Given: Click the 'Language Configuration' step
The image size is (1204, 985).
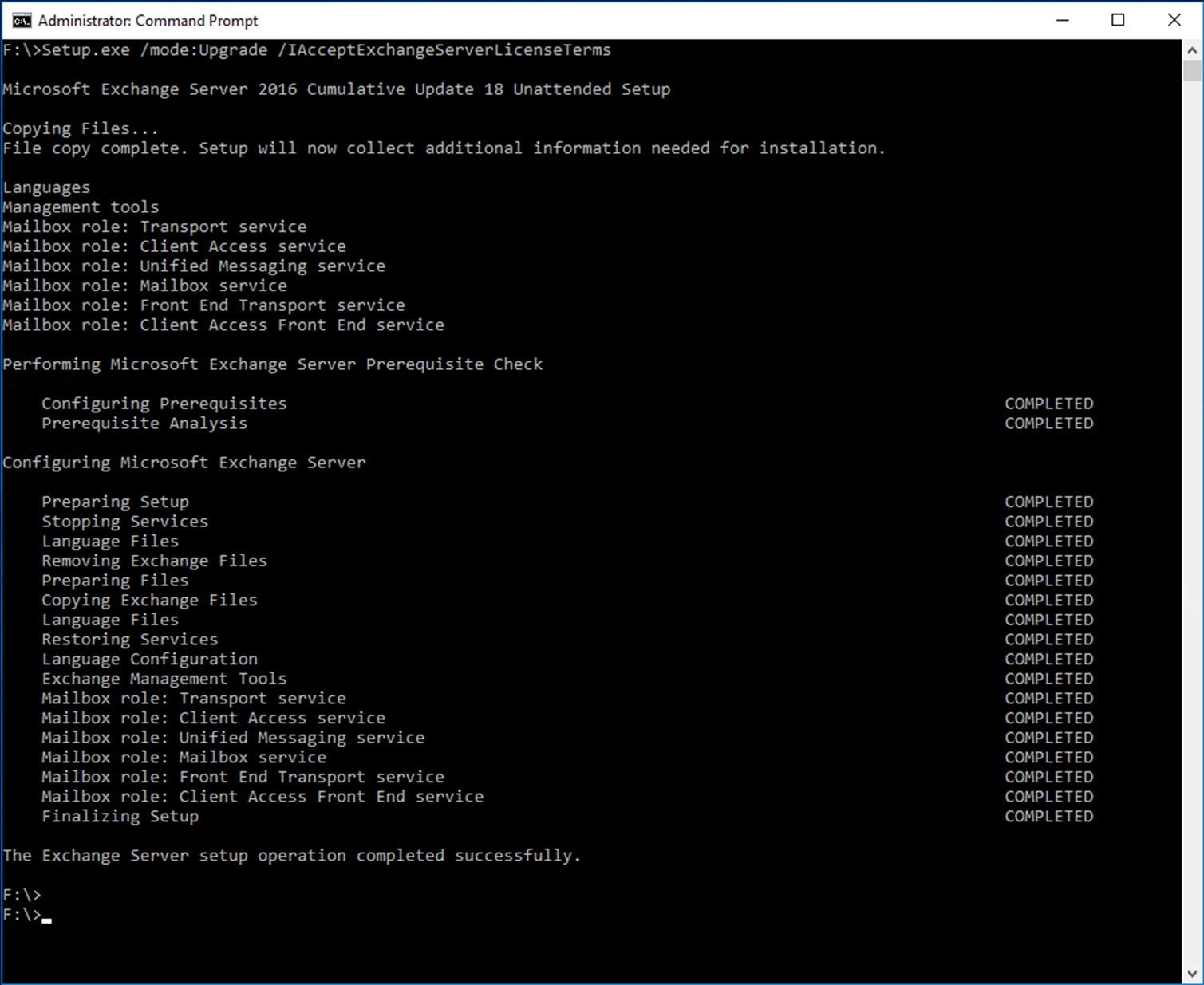Looking at the screenshot, I should (150, 660).
